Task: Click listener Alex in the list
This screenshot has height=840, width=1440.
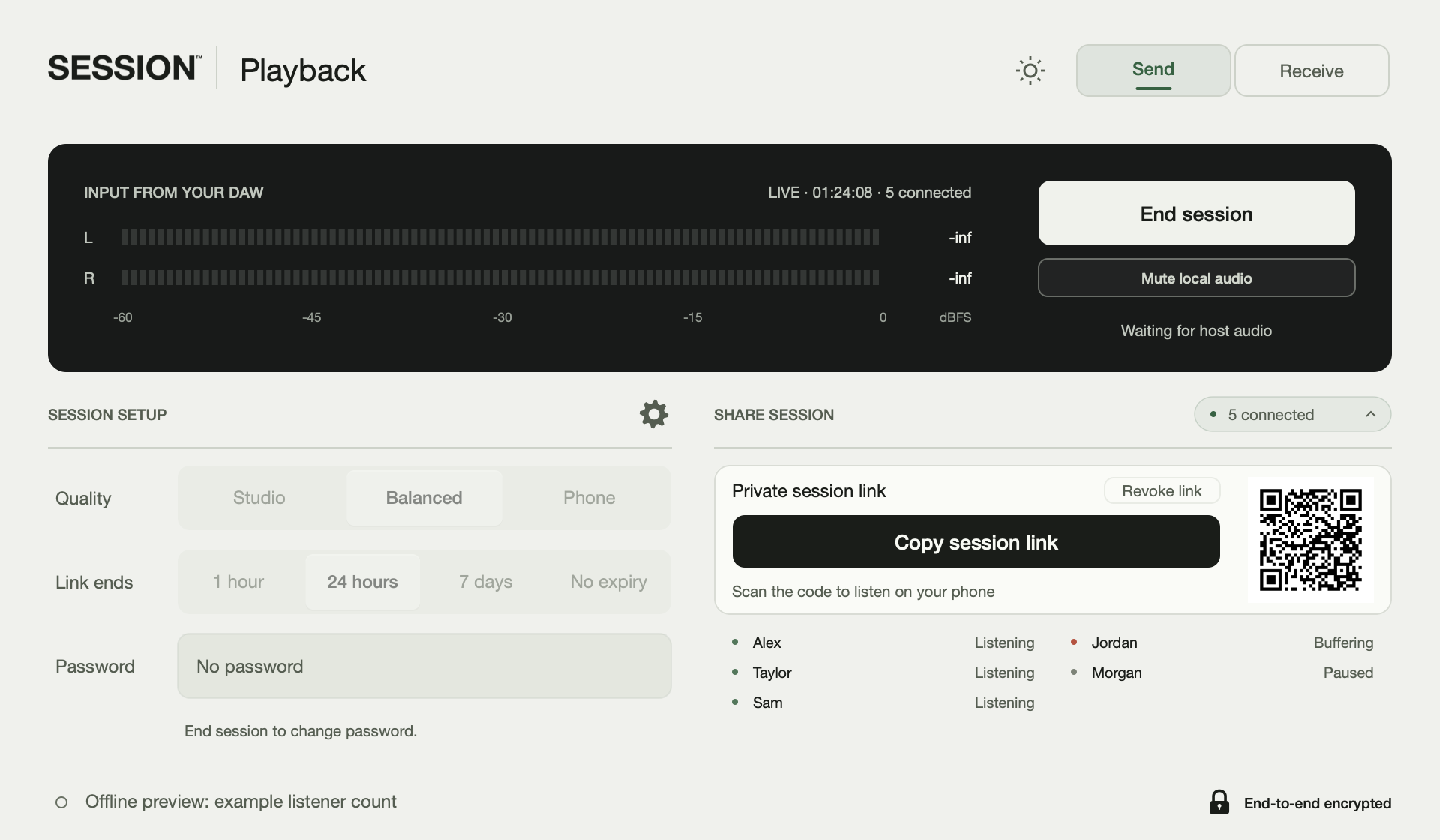Action: pyautogui.click(x=767, y=643)
